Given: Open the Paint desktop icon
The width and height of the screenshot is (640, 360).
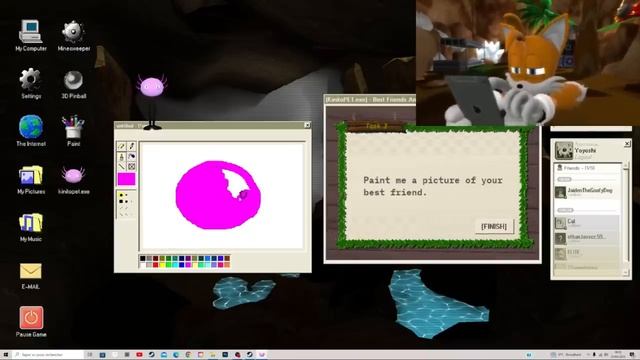Looking at the screenshot, I should 73,131.
